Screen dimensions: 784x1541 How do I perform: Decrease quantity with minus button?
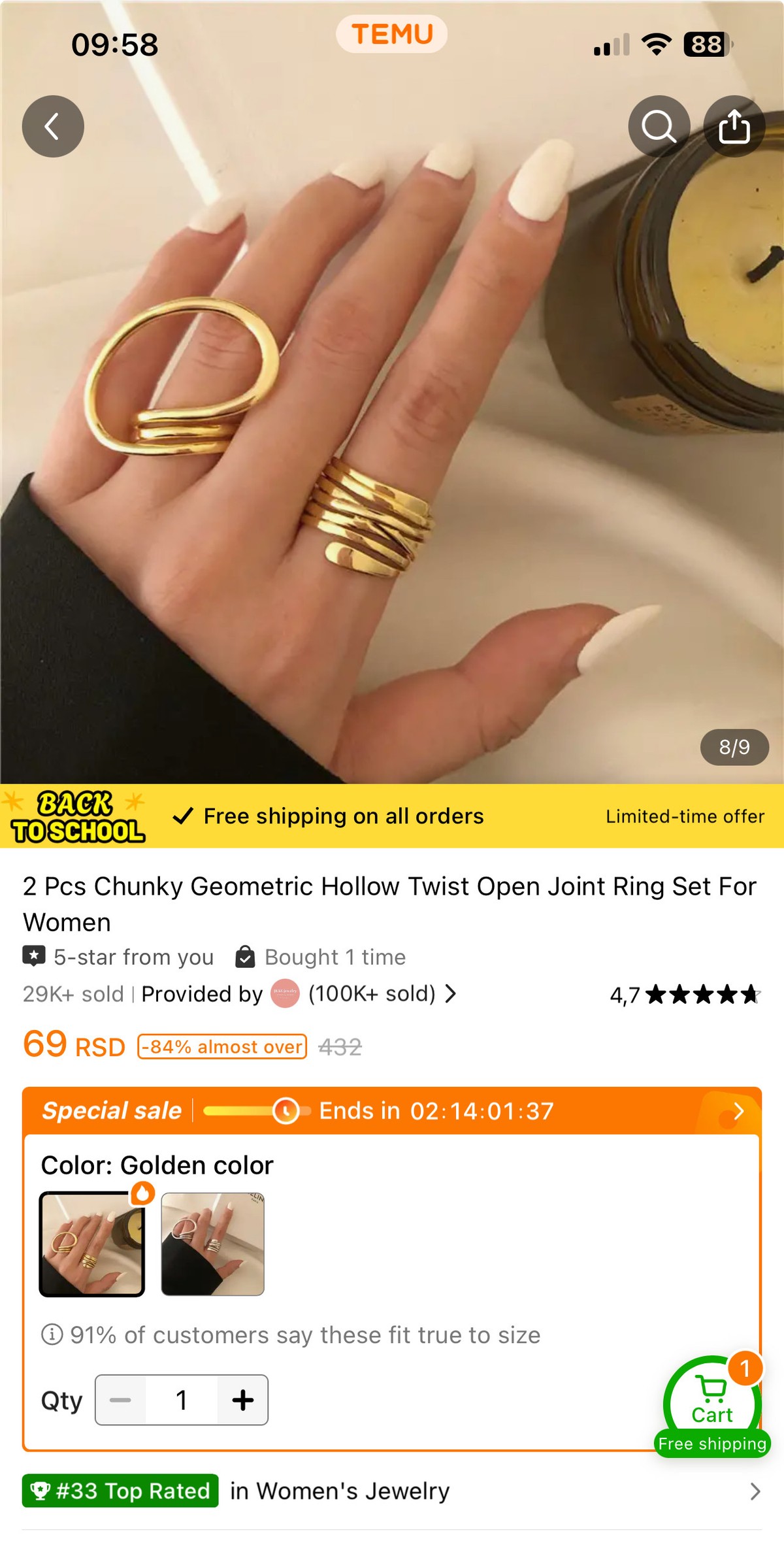pos(120,1400)
